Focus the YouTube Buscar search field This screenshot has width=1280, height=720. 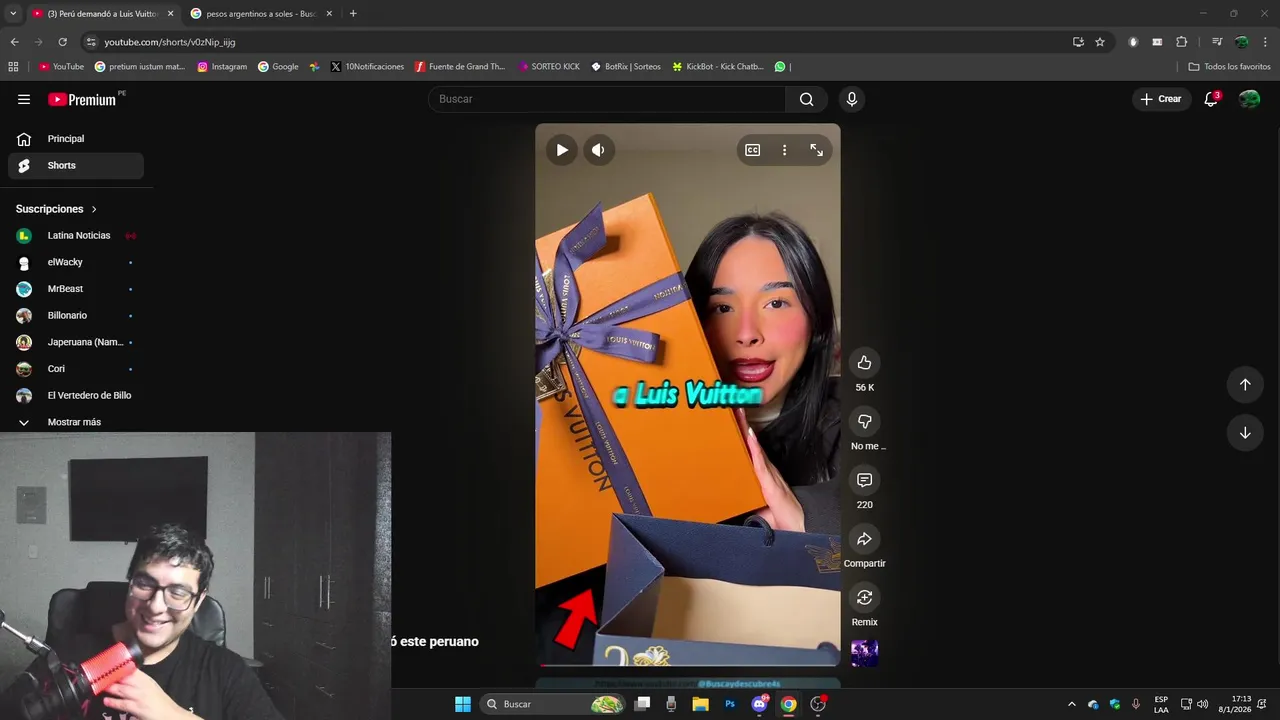607,99
